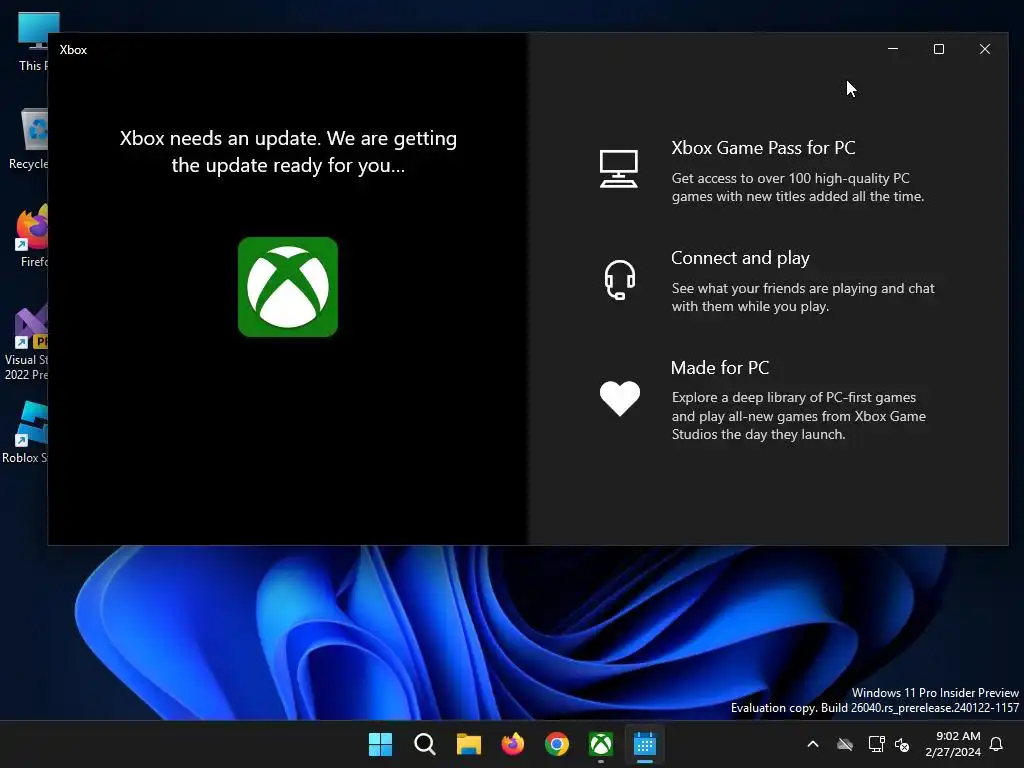1024x768 pixels.
Task: Click the Xbox app icon on the taskbar
Action: tap(601, 744)
